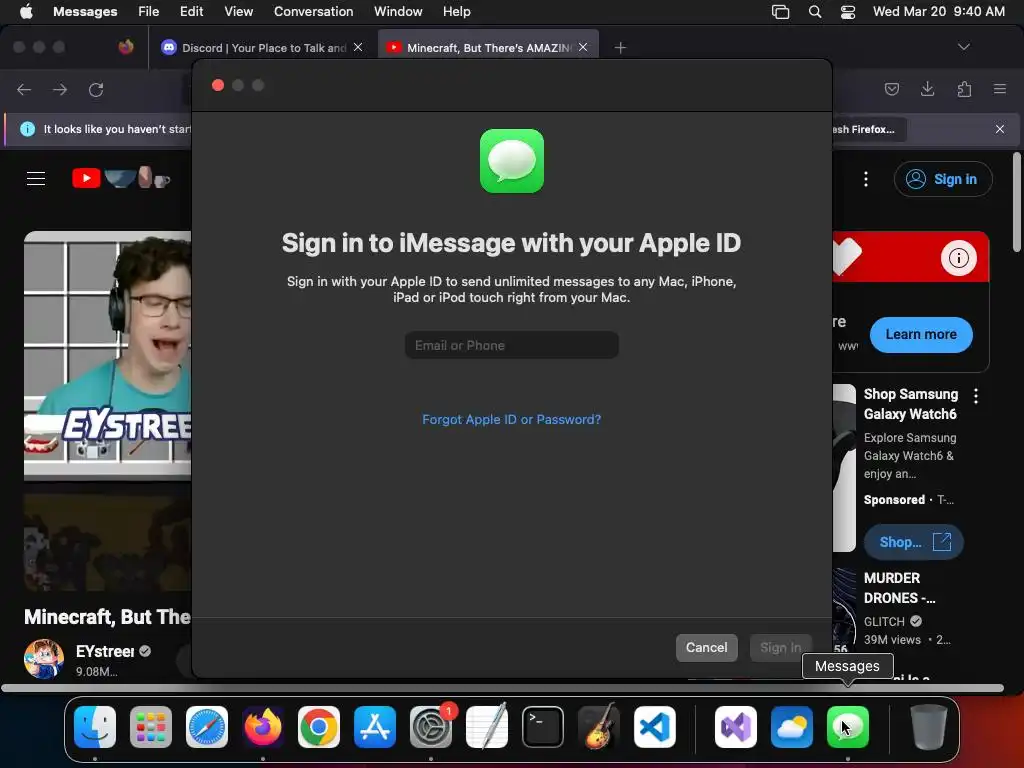
Task: Click the Stage Manager menu bar icon
Action: [x=780, y=12]
